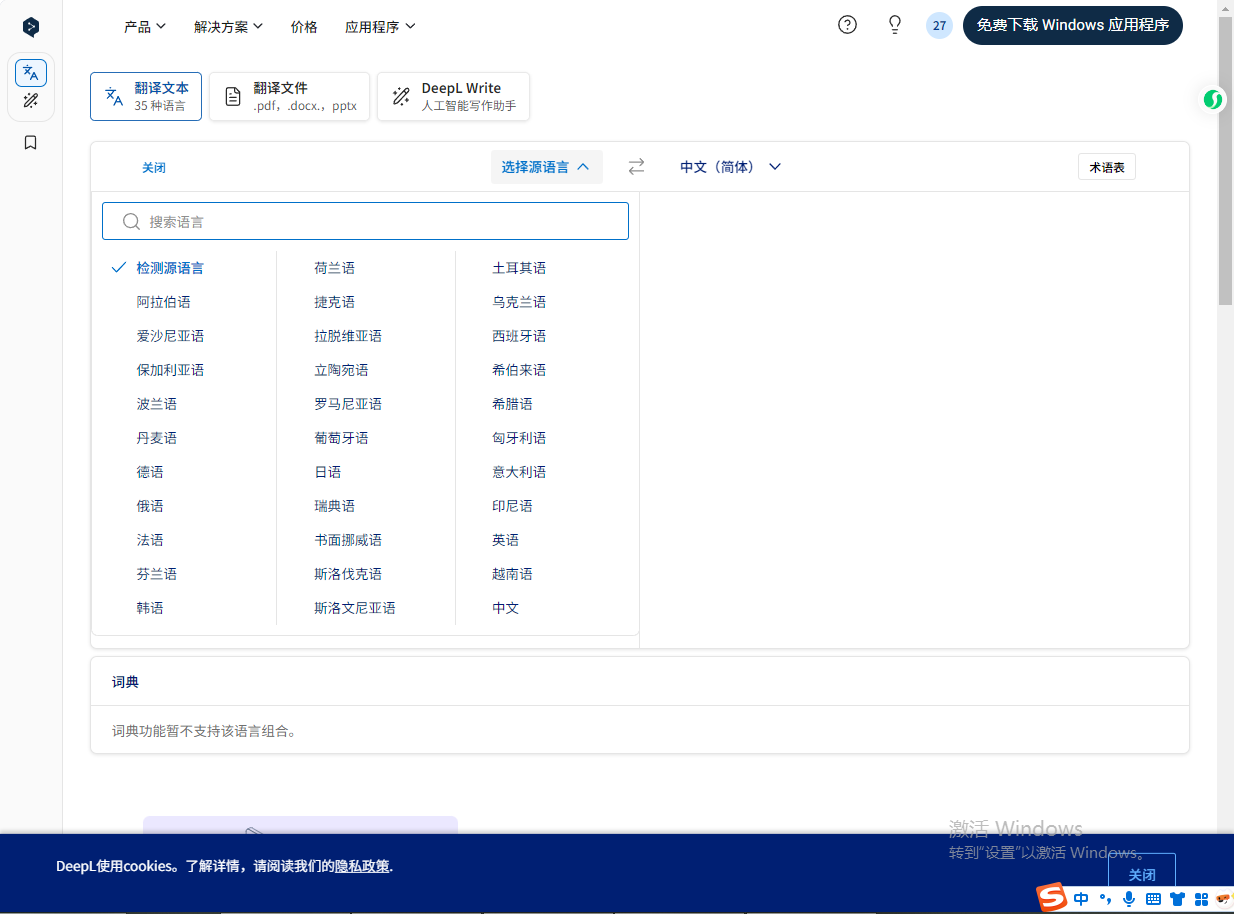Pick 西班牙语 as source language
1234x914 pixels.
[519, 336]
